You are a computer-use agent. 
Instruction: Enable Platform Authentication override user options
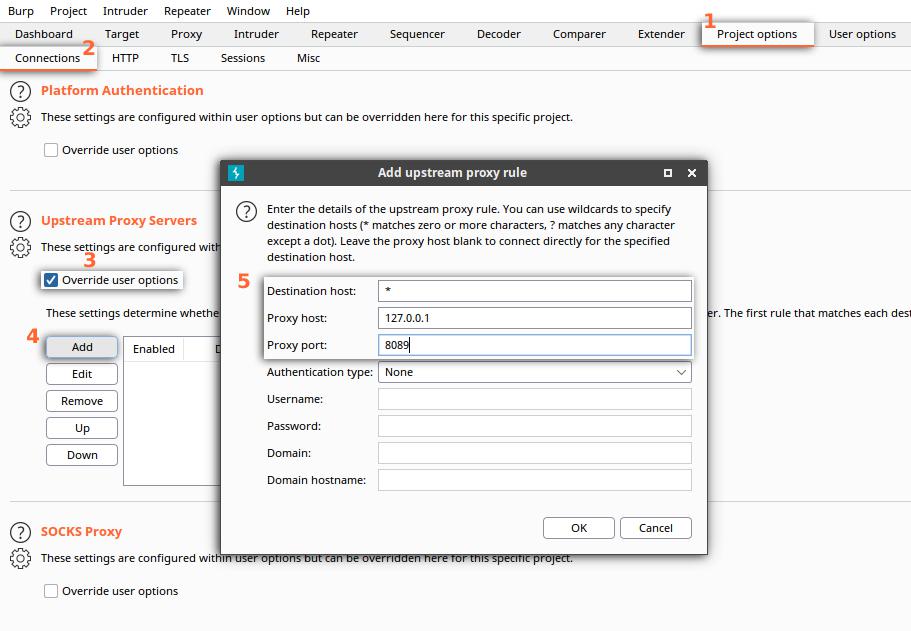click(51, 150)
